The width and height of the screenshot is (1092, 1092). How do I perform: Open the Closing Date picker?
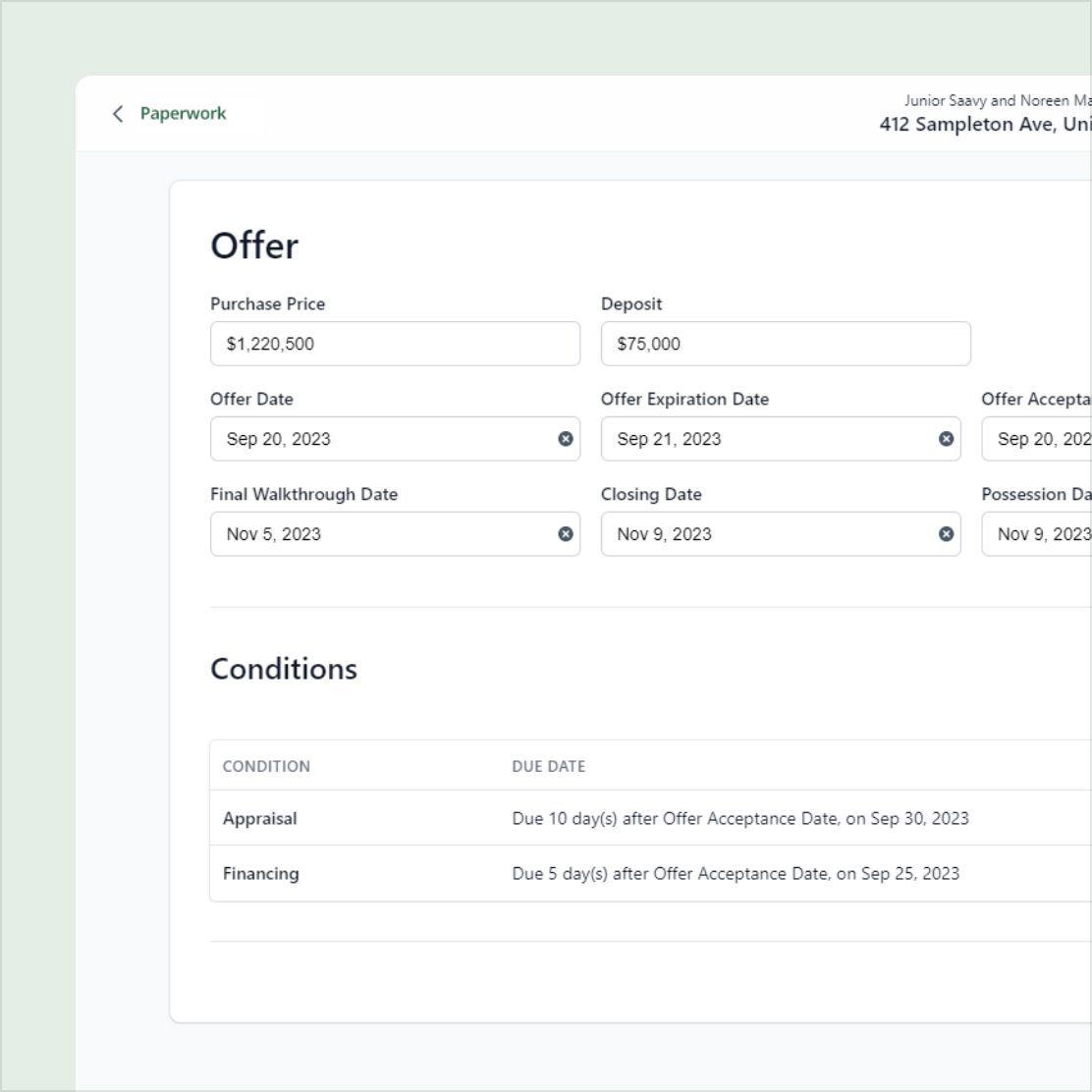[x=781, y=534]
